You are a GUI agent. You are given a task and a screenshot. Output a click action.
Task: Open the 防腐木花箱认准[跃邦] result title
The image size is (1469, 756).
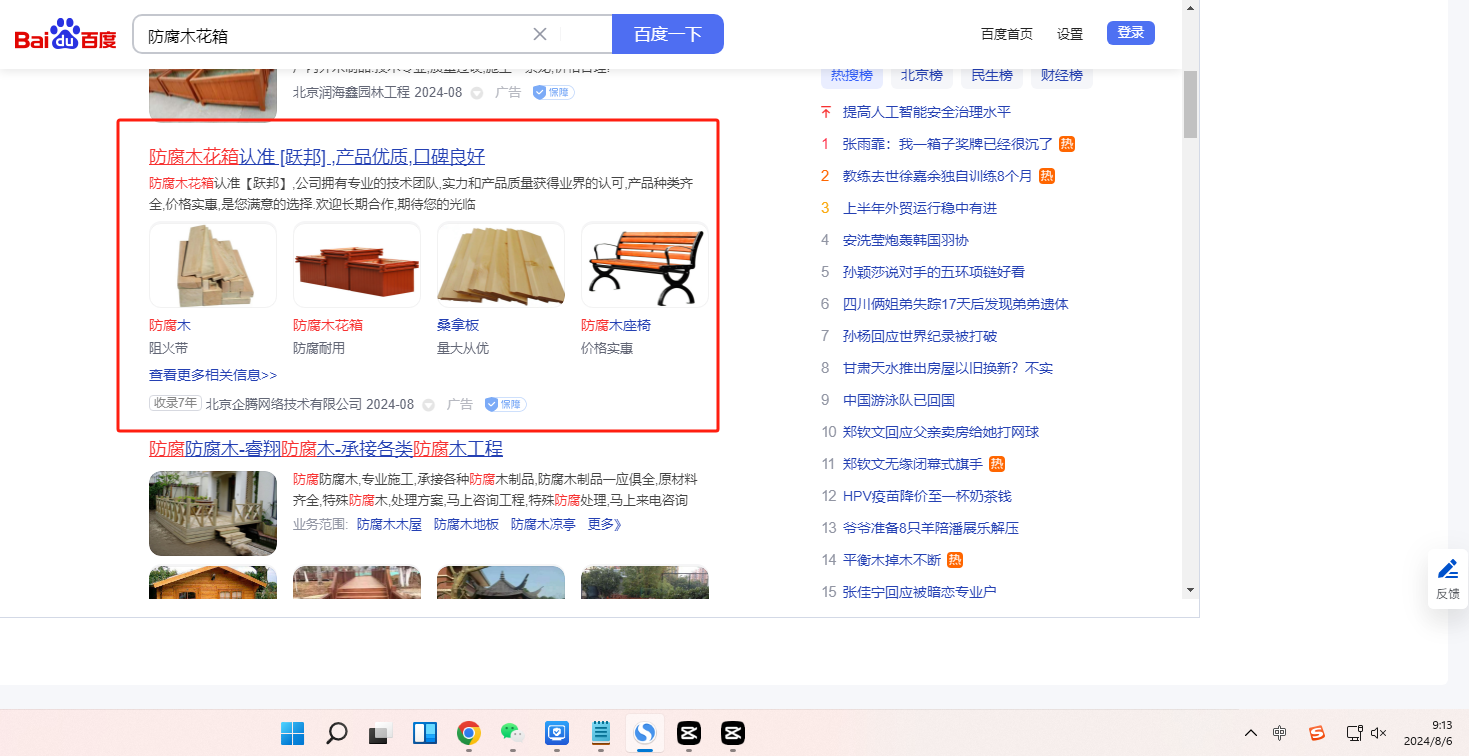tap(317, 156)
